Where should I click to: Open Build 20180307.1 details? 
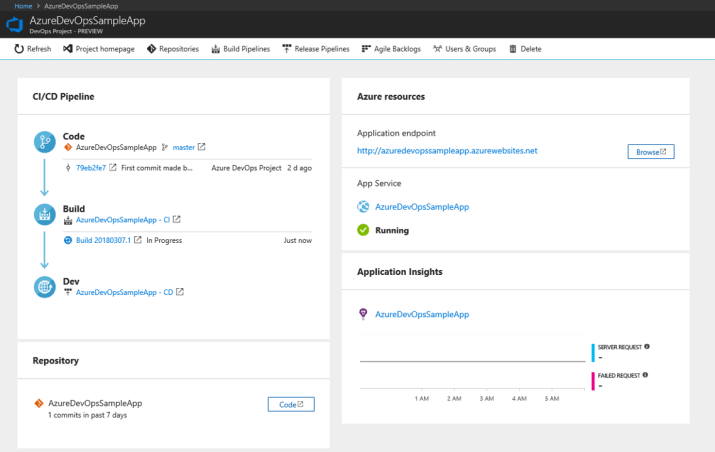pos(103,240)
